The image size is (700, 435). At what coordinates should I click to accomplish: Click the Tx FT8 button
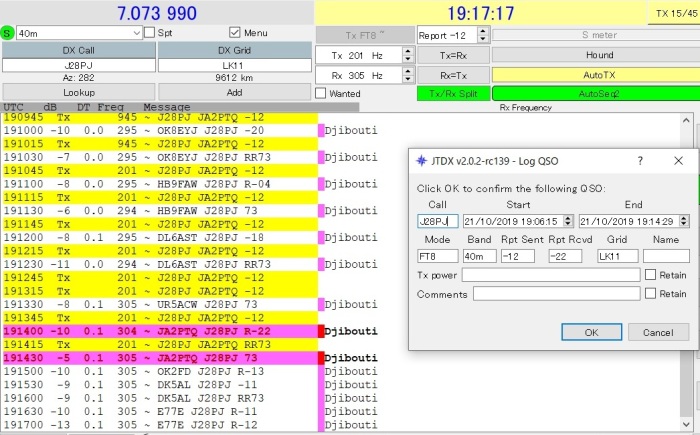(365, 35)
